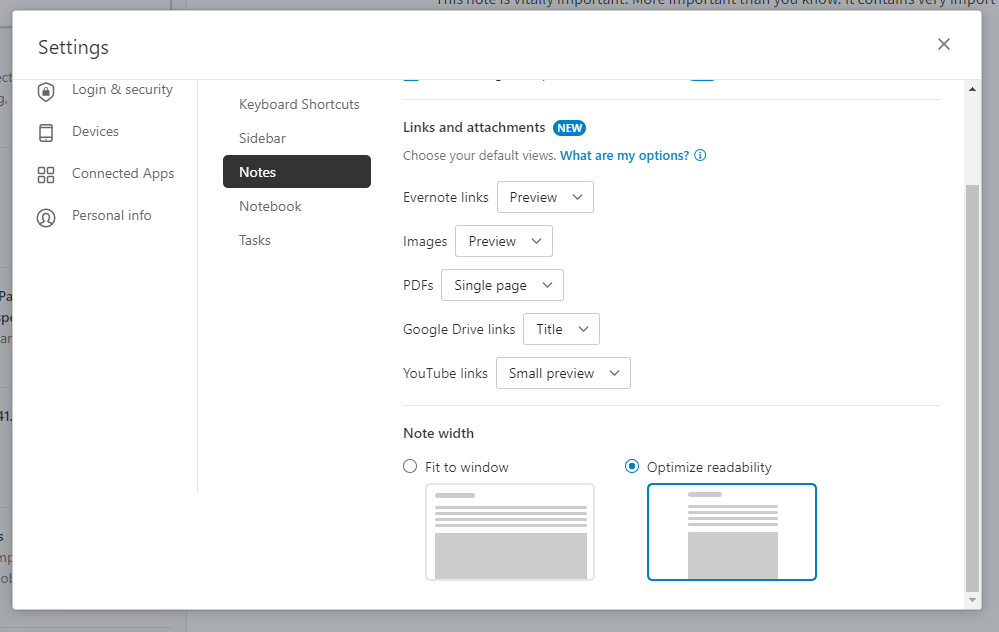The image size is (999, 632).
Task: Go to Login & security settings
Action: tap(122, 89)
